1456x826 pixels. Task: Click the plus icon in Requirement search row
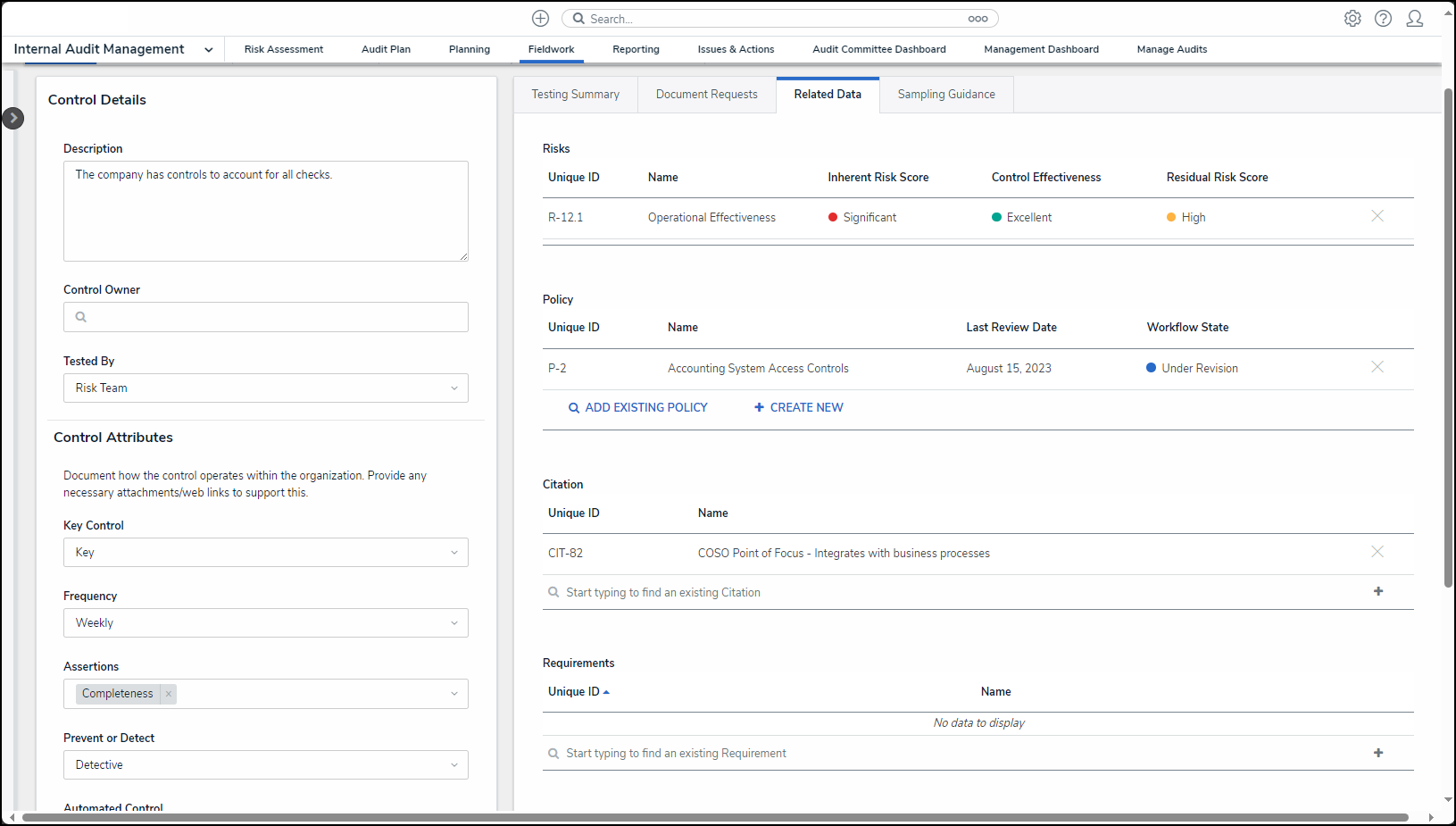pos(1378,753)
